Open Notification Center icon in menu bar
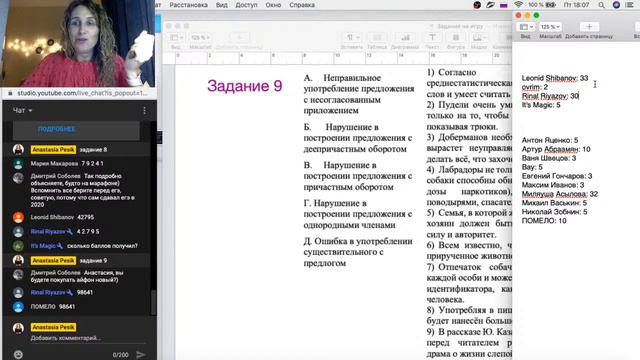Viewport: 640px width, 360px height. pyautogui.click(x=630, y=5)
